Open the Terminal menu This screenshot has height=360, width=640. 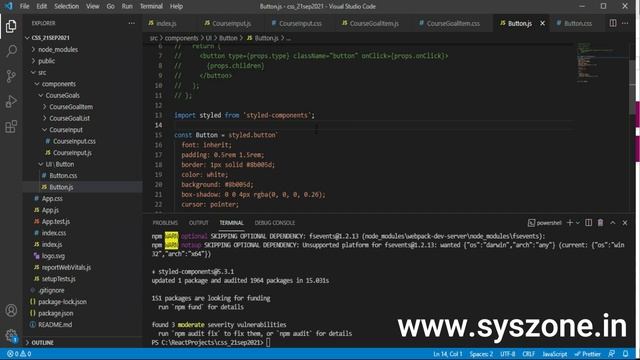151,6
